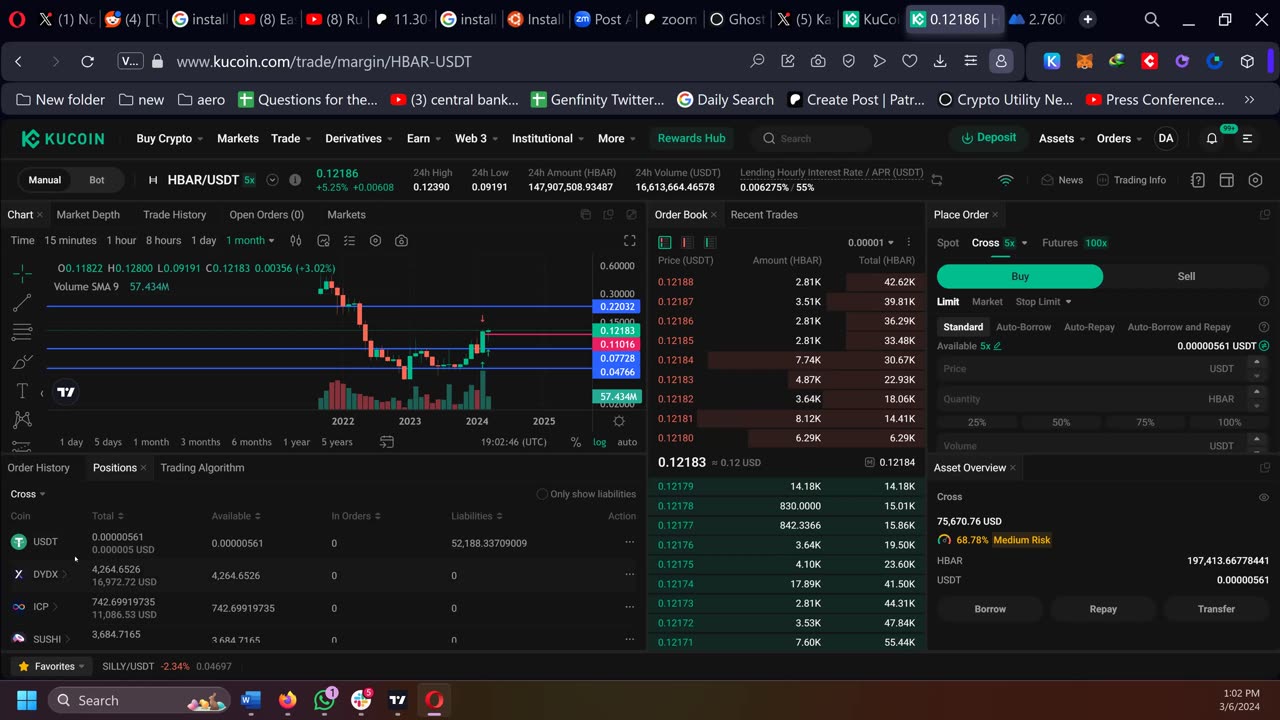Click the Price input field
The height and width of the screenshot is (720, 1280).
[x=1103, y=369]
